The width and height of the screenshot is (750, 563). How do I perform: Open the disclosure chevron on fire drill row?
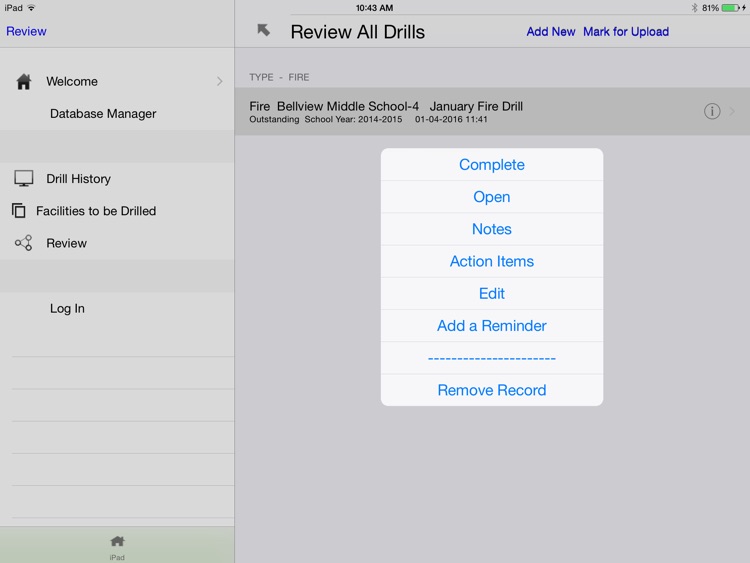[x=733, y=111]
